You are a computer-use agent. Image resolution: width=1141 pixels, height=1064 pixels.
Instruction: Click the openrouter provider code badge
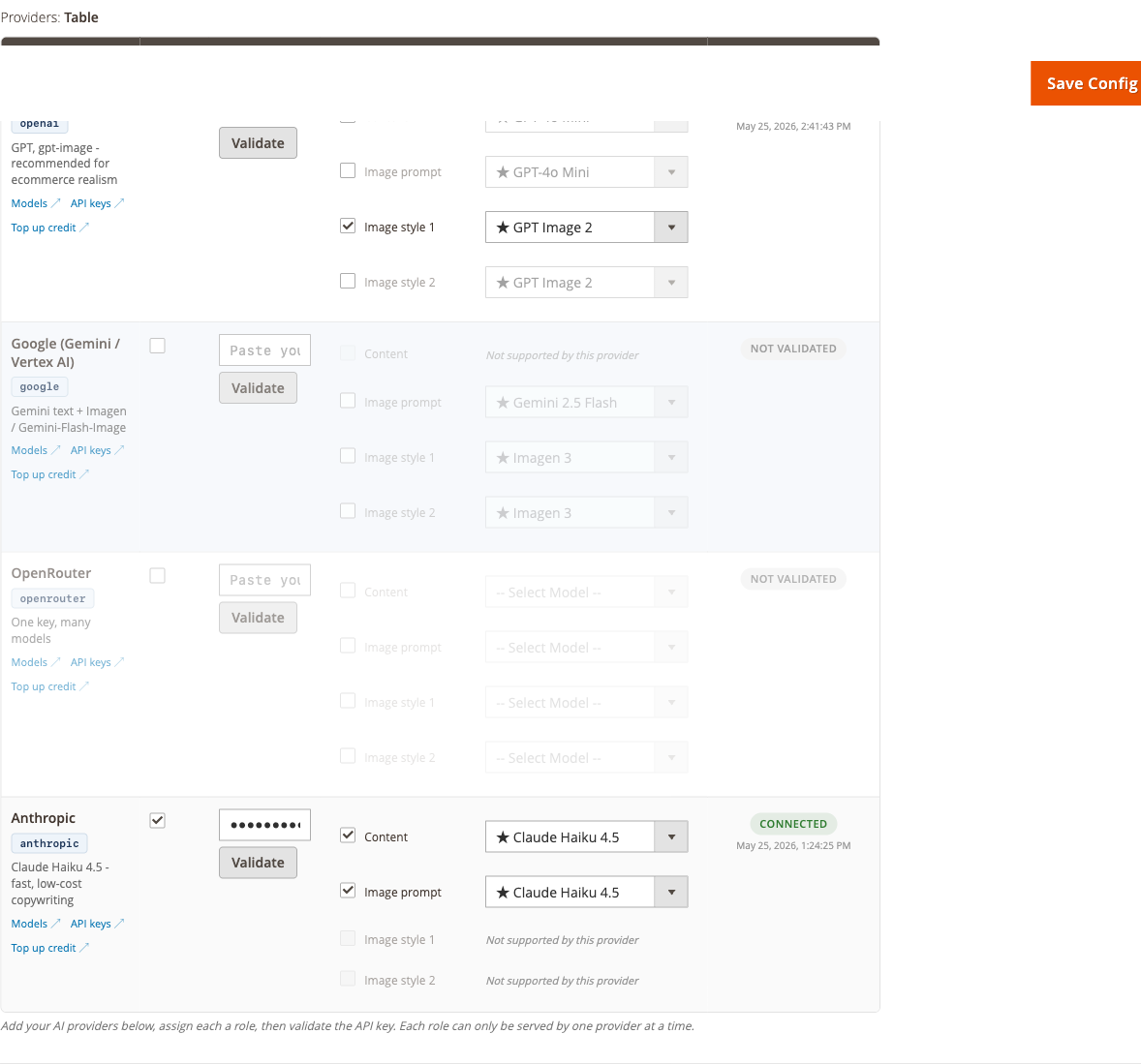(52, 598)
